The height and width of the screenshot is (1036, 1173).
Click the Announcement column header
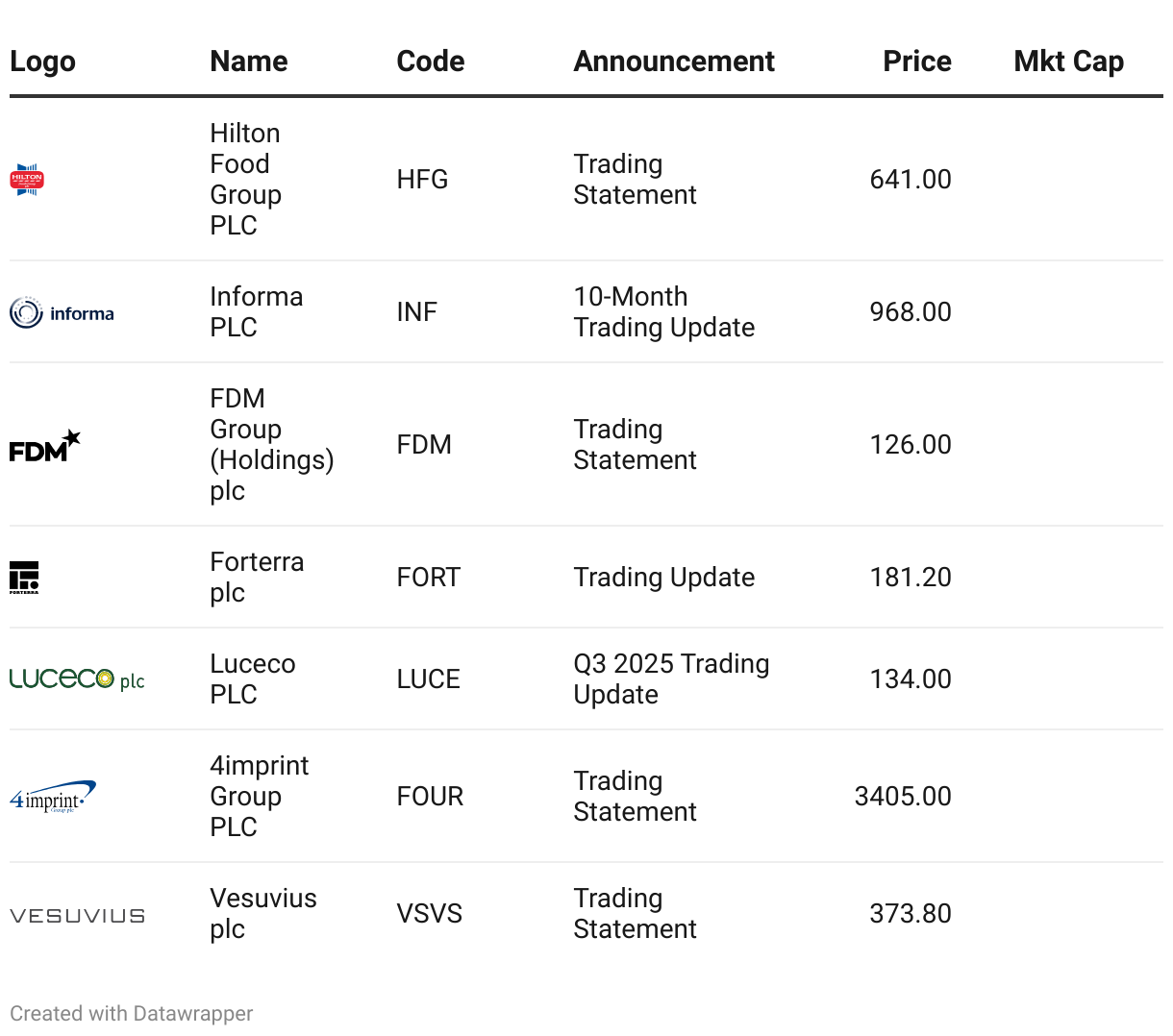(x=674, y=62)
